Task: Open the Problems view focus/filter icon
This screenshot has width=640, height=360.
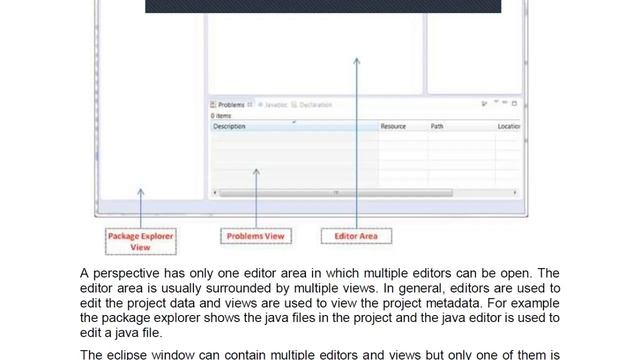Action: [484, 104]
